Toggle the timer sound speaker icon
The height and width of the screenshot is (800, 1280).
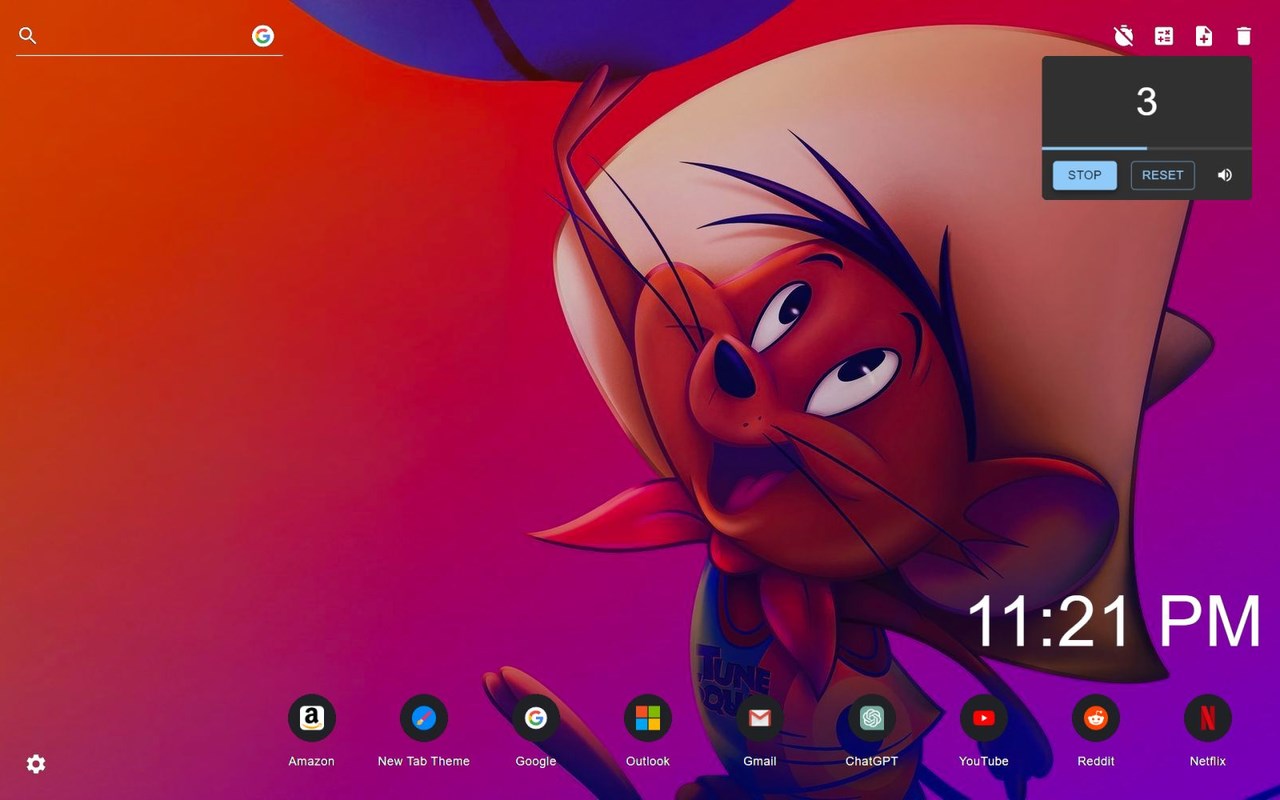[1225, 175]
